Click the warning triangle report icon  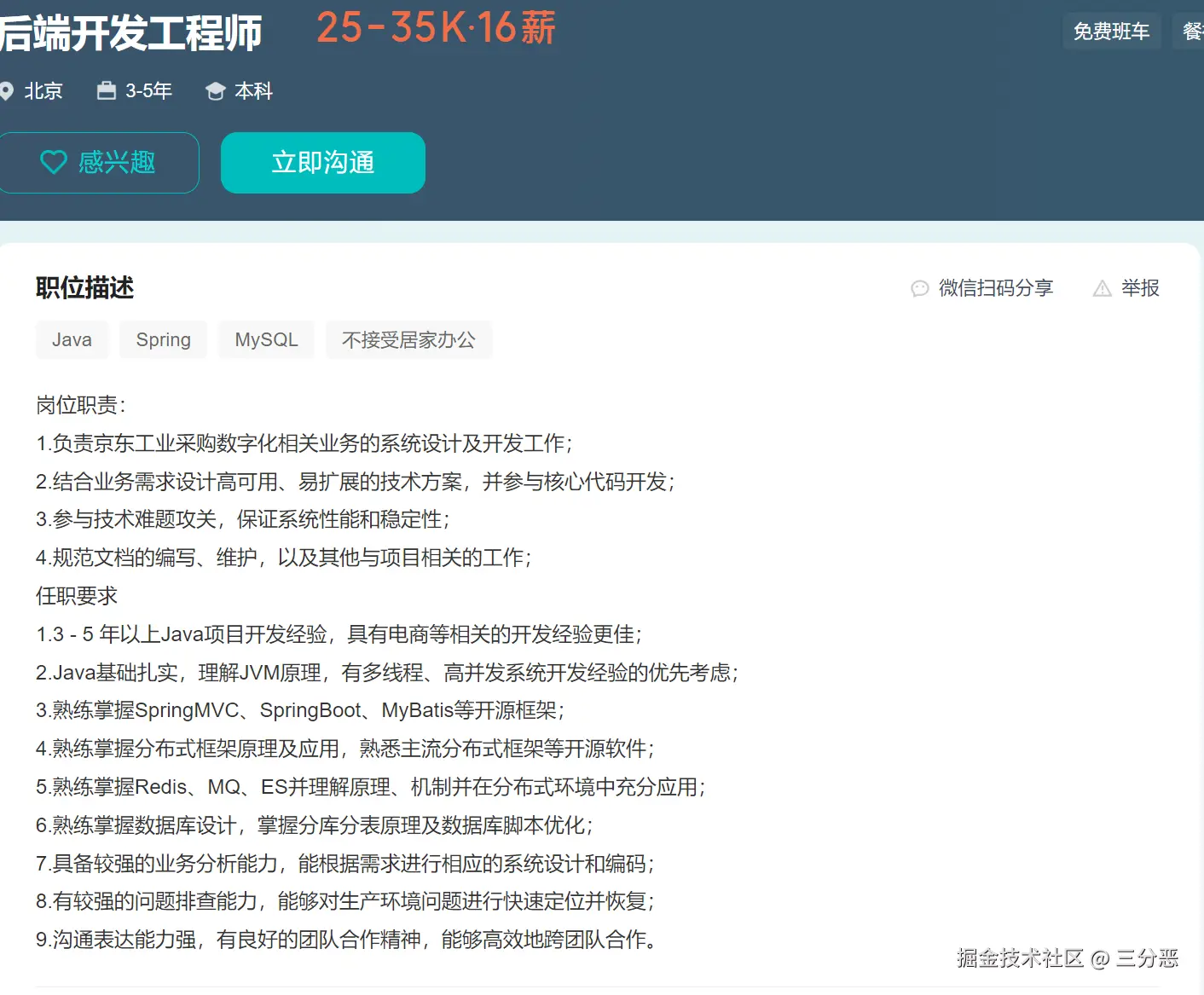coord(1103,288)
